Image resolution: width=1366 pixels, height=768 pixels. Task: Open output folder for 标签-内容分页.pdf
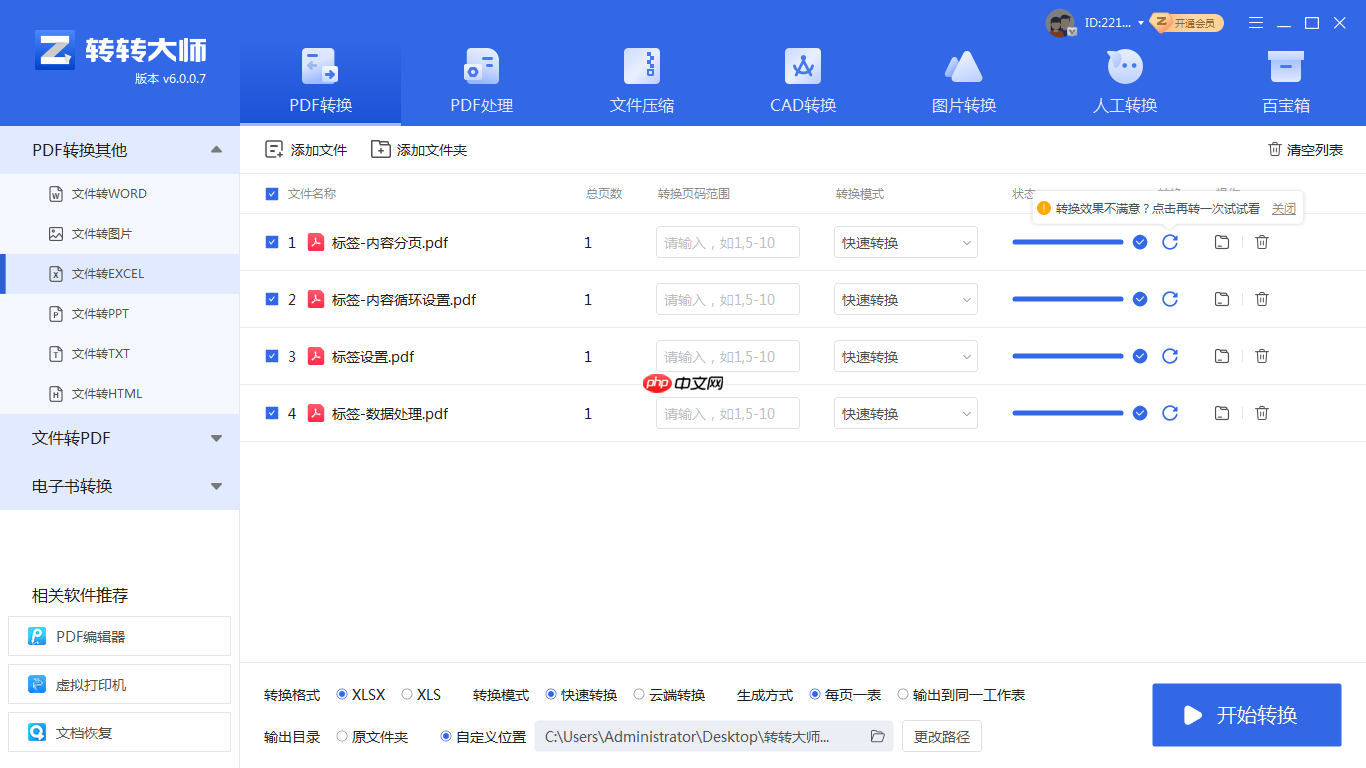pos(1221,242)
